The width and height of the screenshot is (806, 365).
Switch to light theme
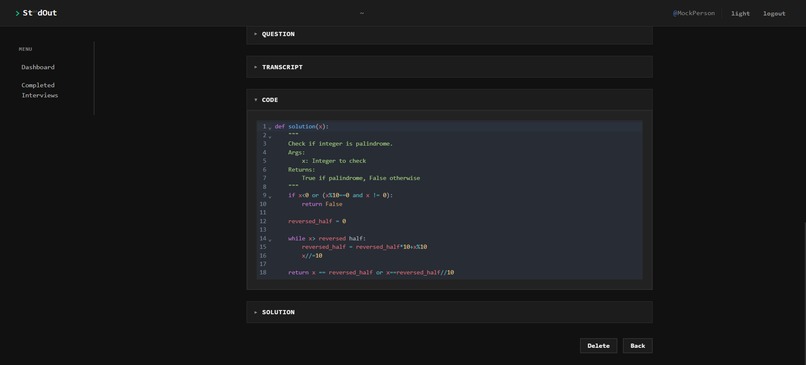[x=740, y=14]
